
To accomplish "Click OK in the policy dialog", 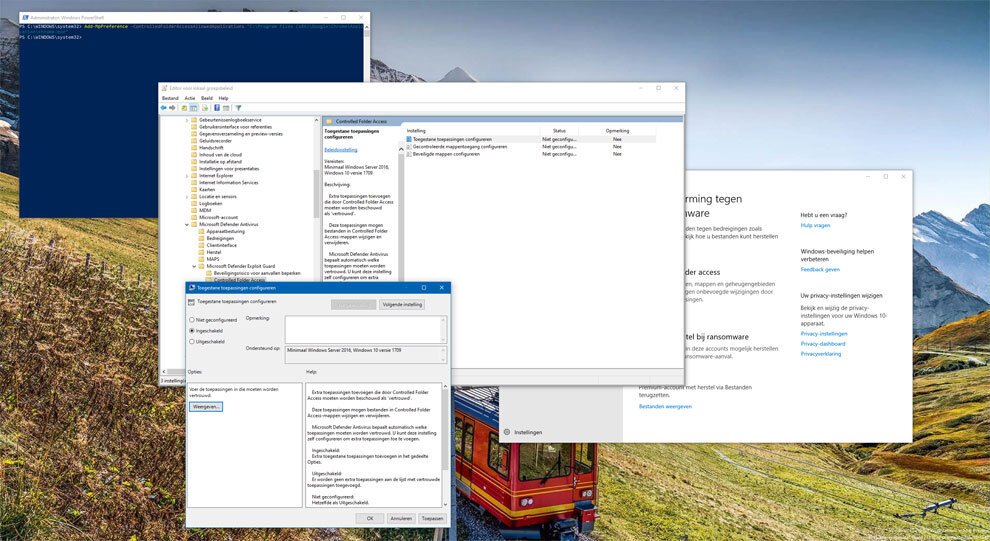I will (370, 518).
